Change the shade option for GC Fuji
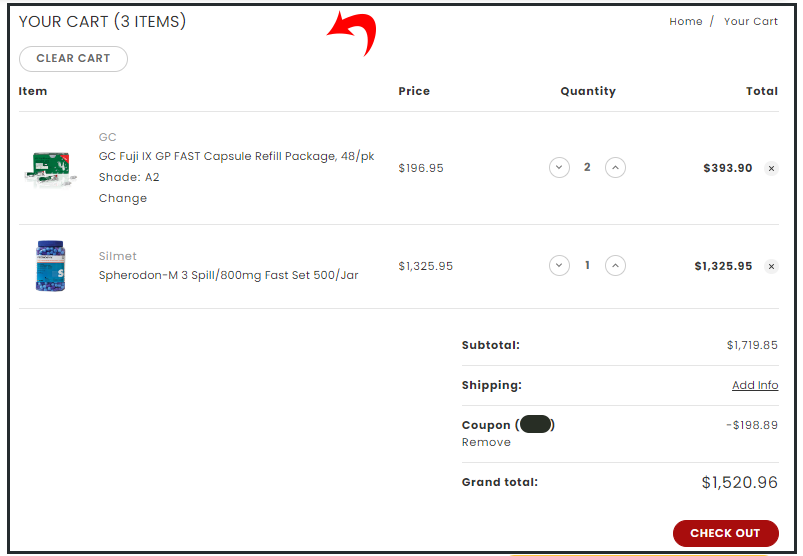Image resolution: width=803 pixels, height=556 pixels. (123, 198)
